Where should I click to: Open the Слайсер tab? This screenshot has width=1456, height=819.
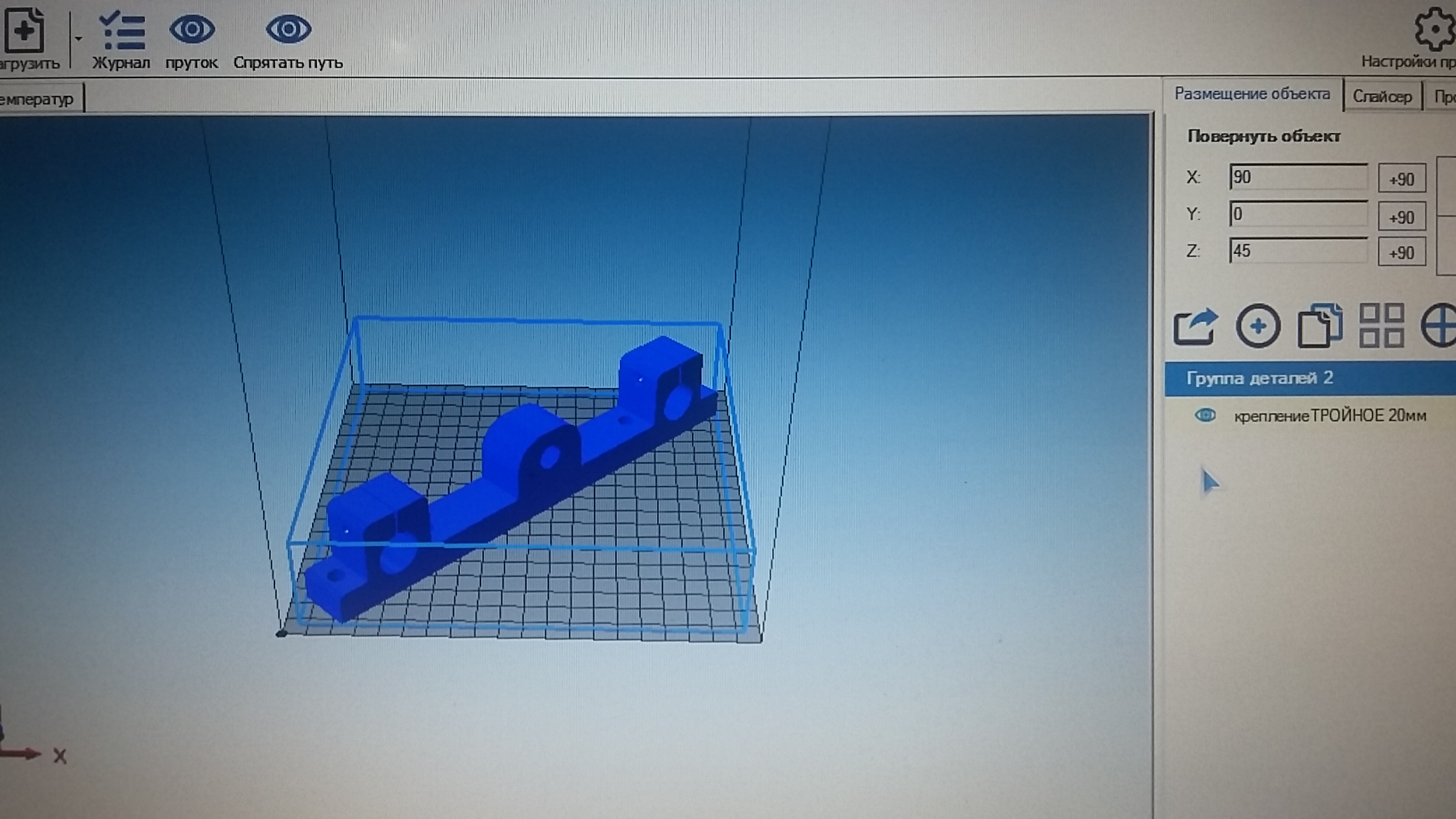click(x=1381, y=97)
